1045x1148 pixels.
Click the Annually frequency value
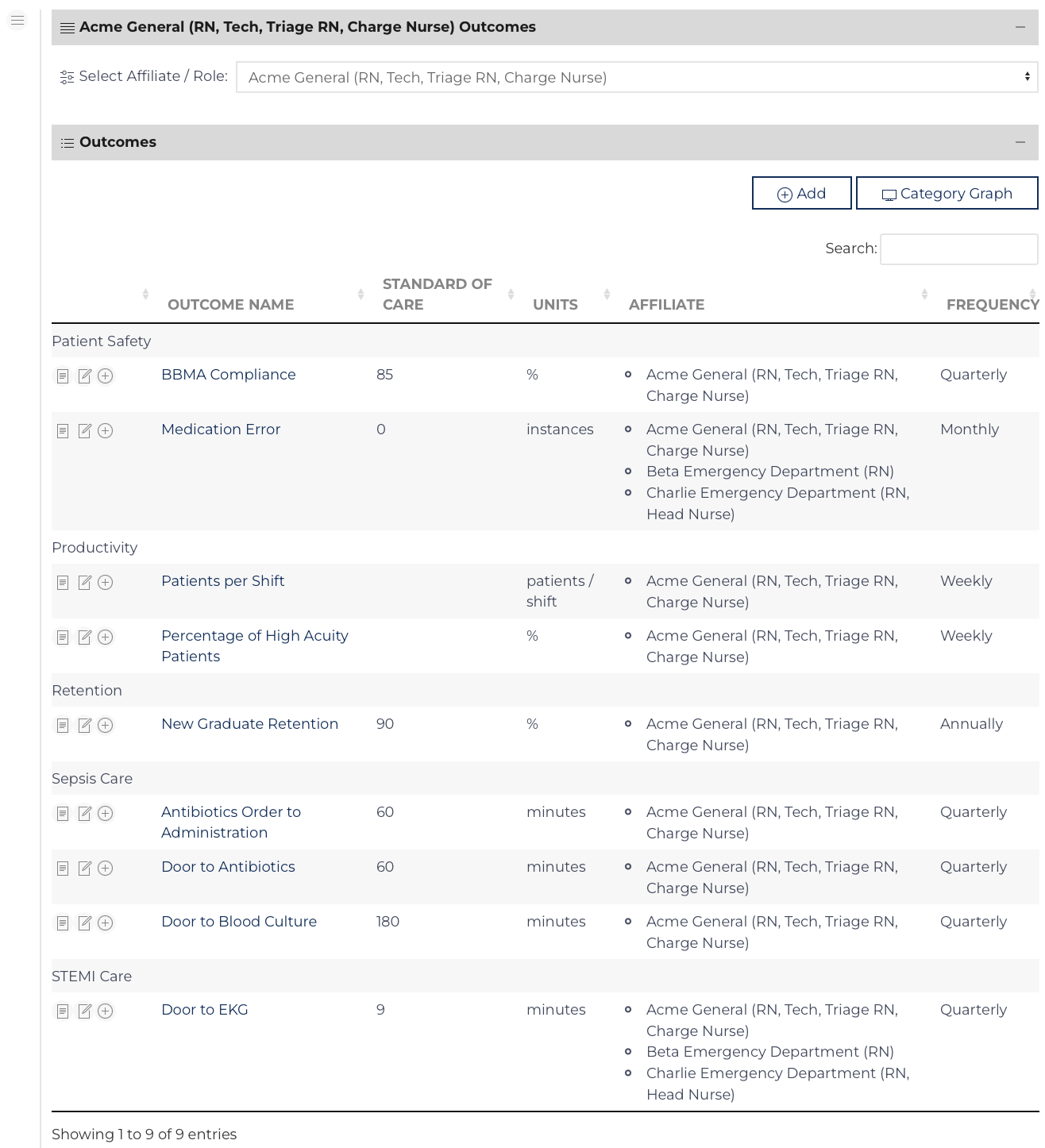point(971,724)
